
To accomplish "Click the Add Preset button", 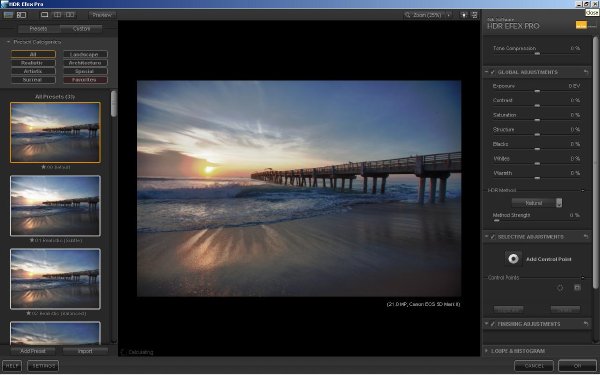I will [33, 351].
